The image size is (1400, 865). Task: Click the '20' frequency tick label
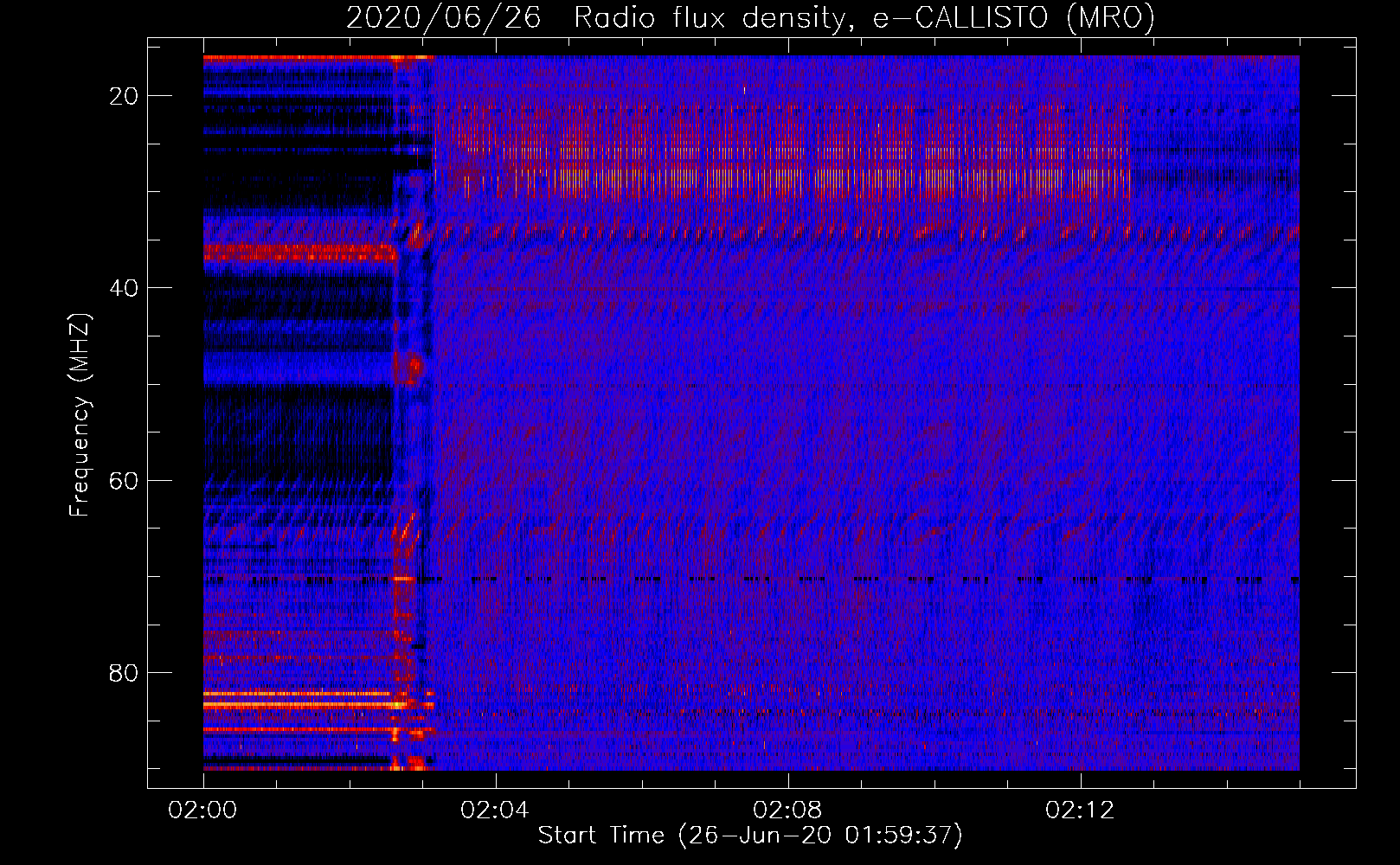(124, 96)
